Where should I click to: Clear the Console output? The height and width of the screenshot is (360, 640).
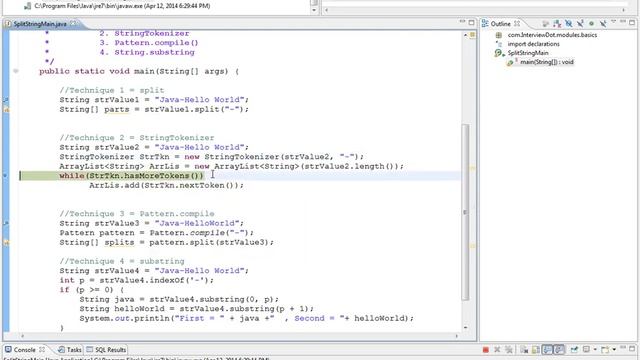(524, 350)
